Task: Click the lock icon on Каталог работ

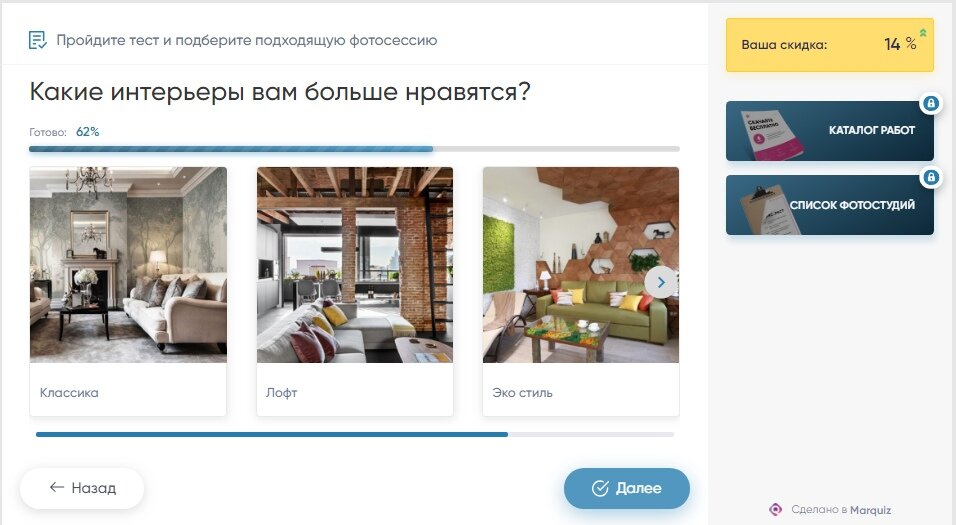Action: coord(930,103)
